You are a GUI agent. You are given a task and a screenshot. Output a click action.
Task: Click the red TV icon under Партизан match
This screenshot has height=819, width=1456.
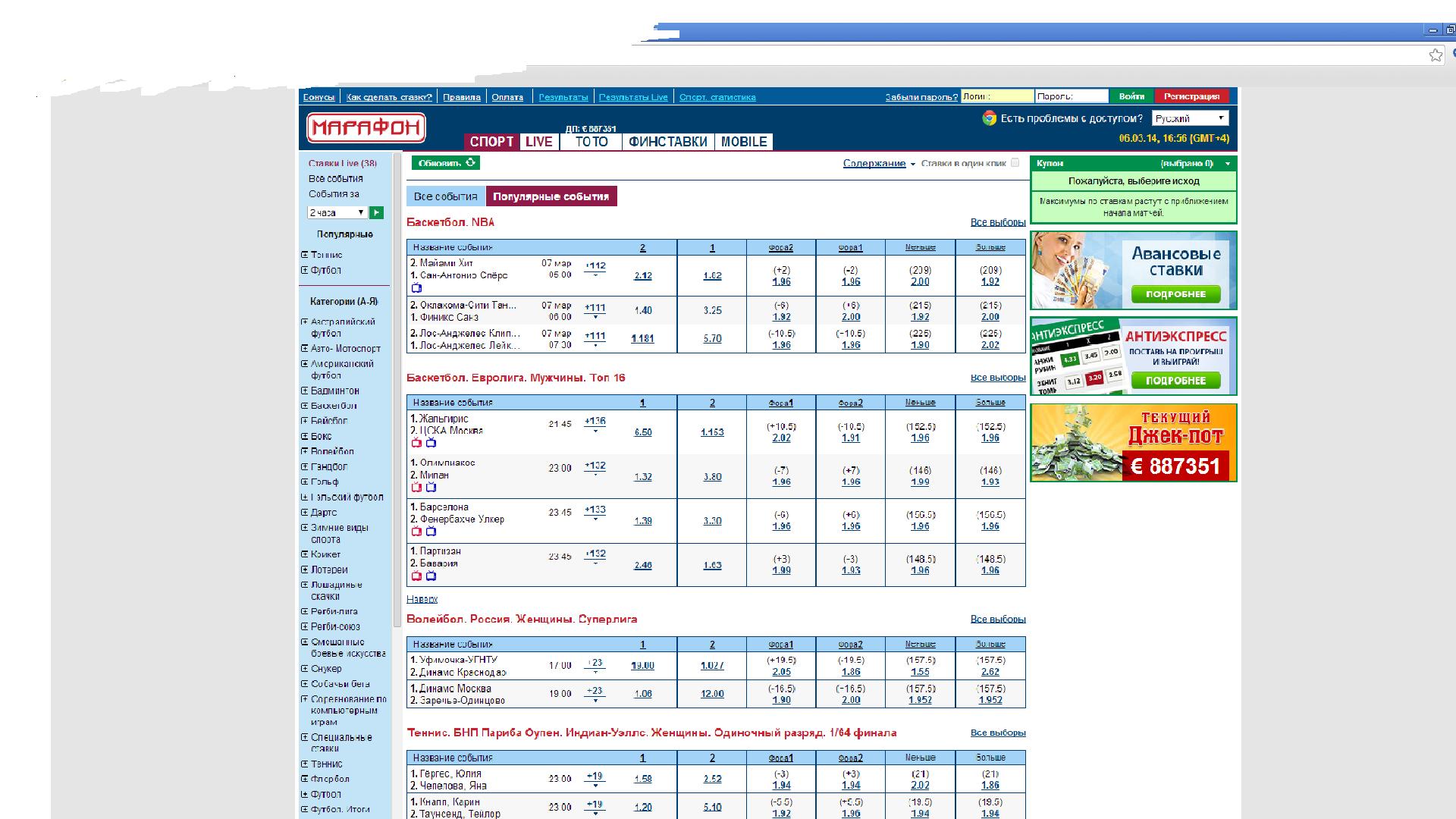click(x=416, y=576)
